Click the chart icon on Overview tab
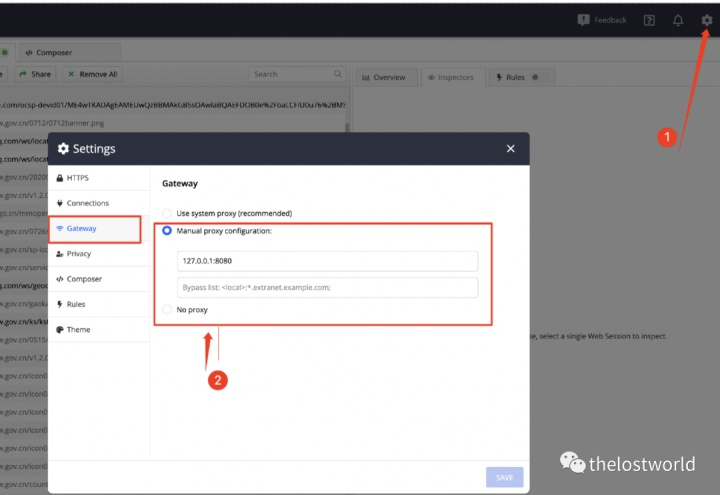Screen dimensions: 720x495 [x=366, y=77]
